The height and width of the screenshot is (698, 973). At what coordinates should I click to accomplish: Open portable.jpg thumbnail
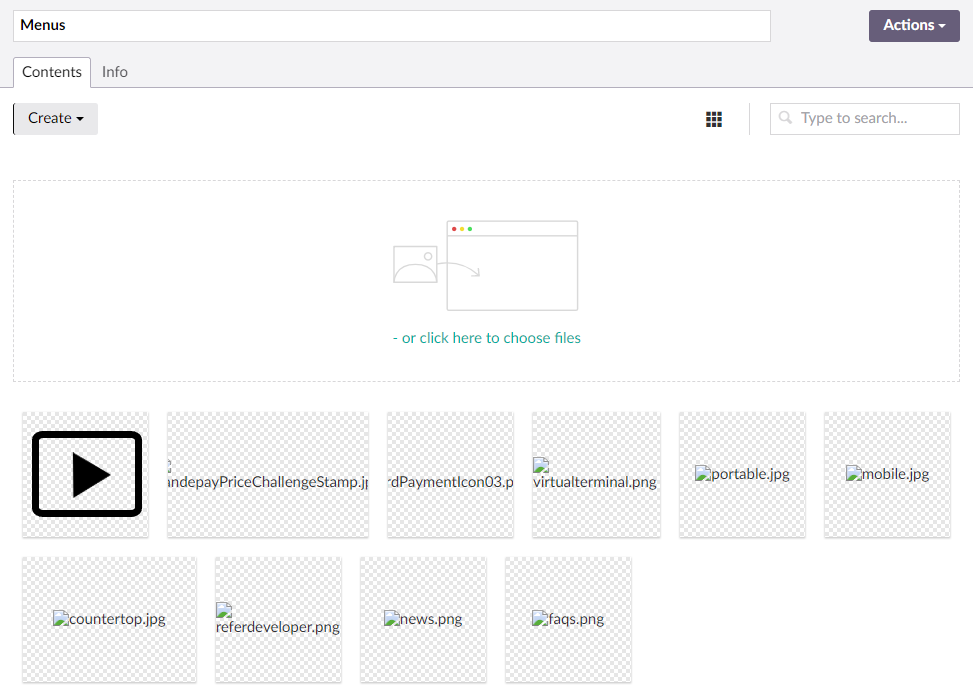(742, 475)
